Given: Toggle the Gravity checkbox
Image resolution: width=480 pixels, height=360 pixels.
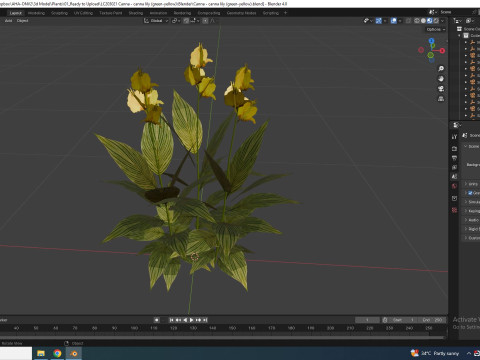Looking at the screenshot, I should coord(470,193).
